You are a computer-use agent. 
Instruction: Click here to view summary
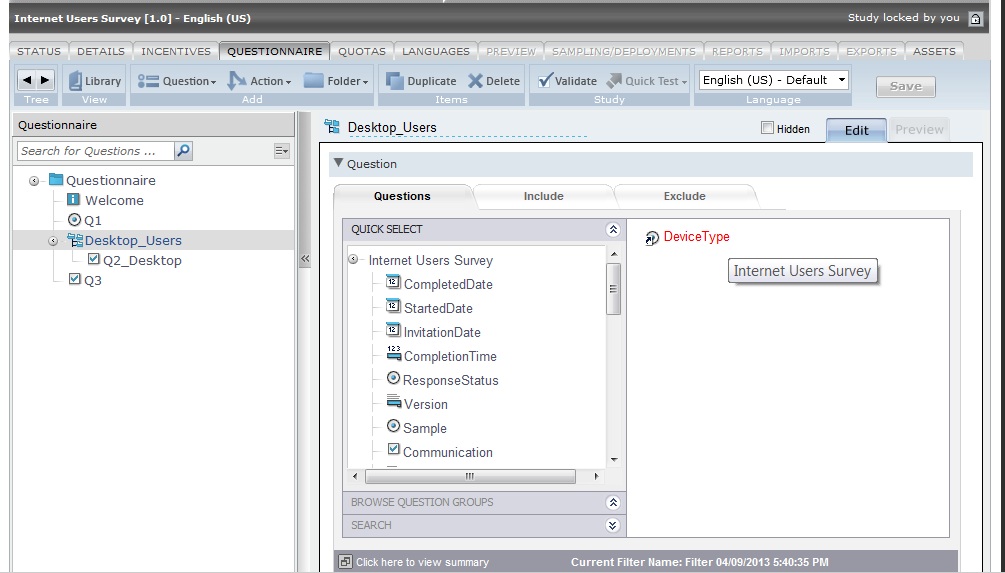422,562
